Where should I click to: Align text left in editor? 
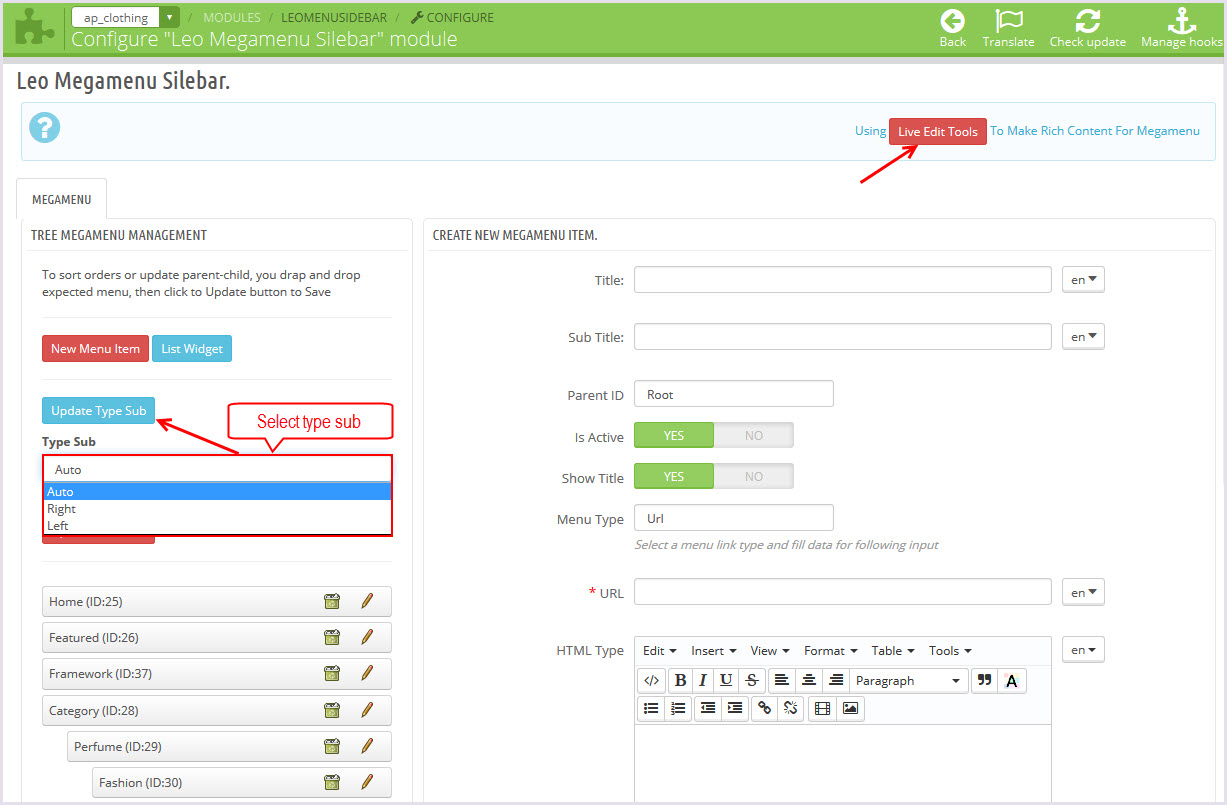(781, 680)
